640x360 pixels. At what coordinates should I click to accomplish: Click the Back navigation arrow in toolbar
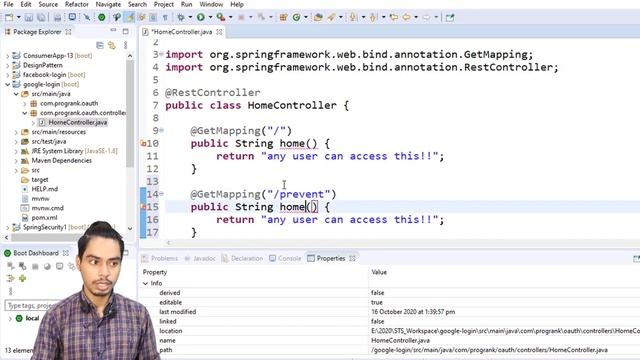click(407, 18)
